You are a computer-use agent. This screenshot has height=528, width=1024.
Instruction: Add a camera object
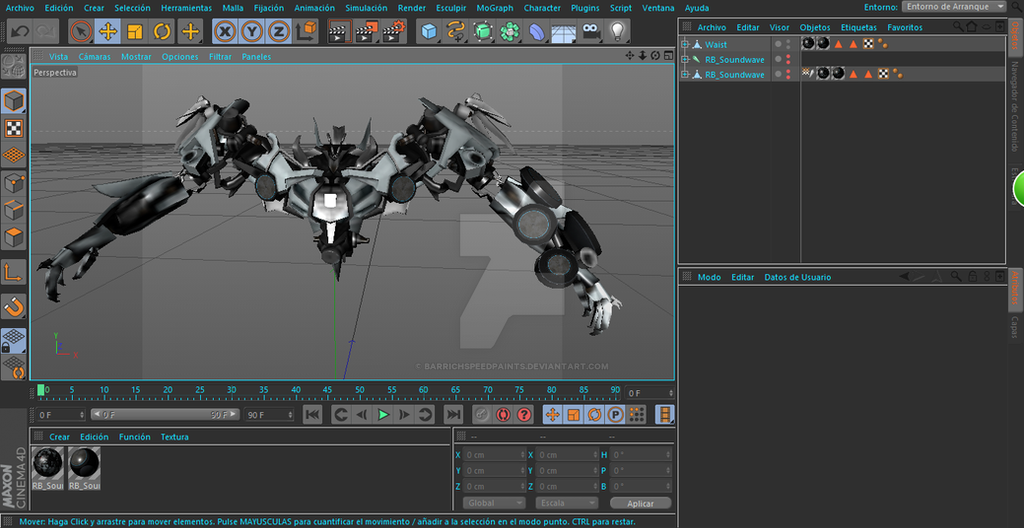pyautogui.click(x=590, y=31)
